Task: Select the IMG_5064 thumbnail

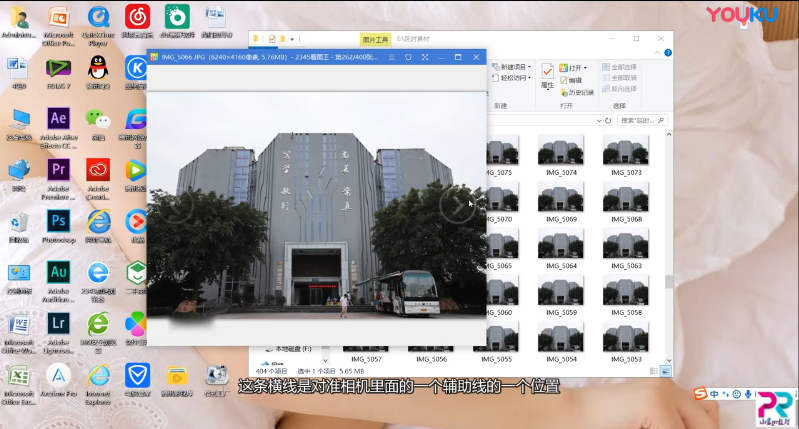Action: (x=561, y=249)
